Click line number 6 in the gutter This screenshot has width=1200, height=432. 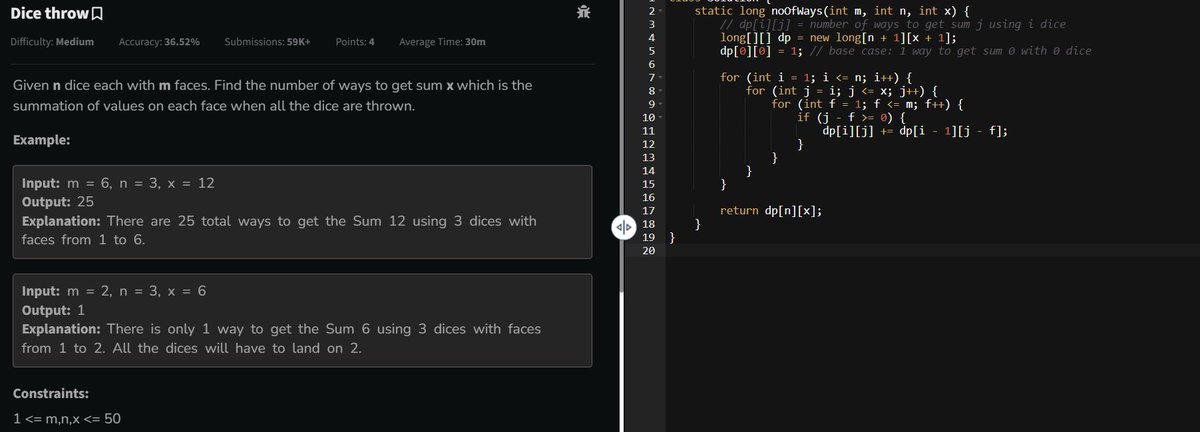pyautogui.click(x=651, y=64)
